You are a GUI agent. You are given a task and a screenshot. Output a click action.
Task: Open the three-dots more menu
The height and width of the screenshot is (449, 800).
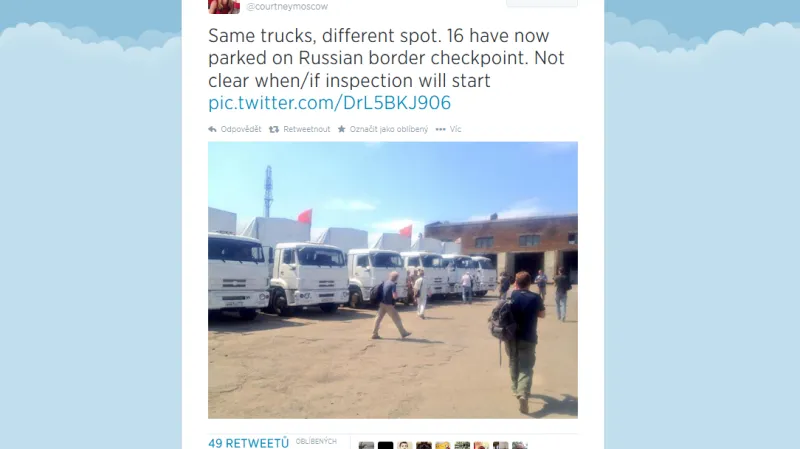440,130
